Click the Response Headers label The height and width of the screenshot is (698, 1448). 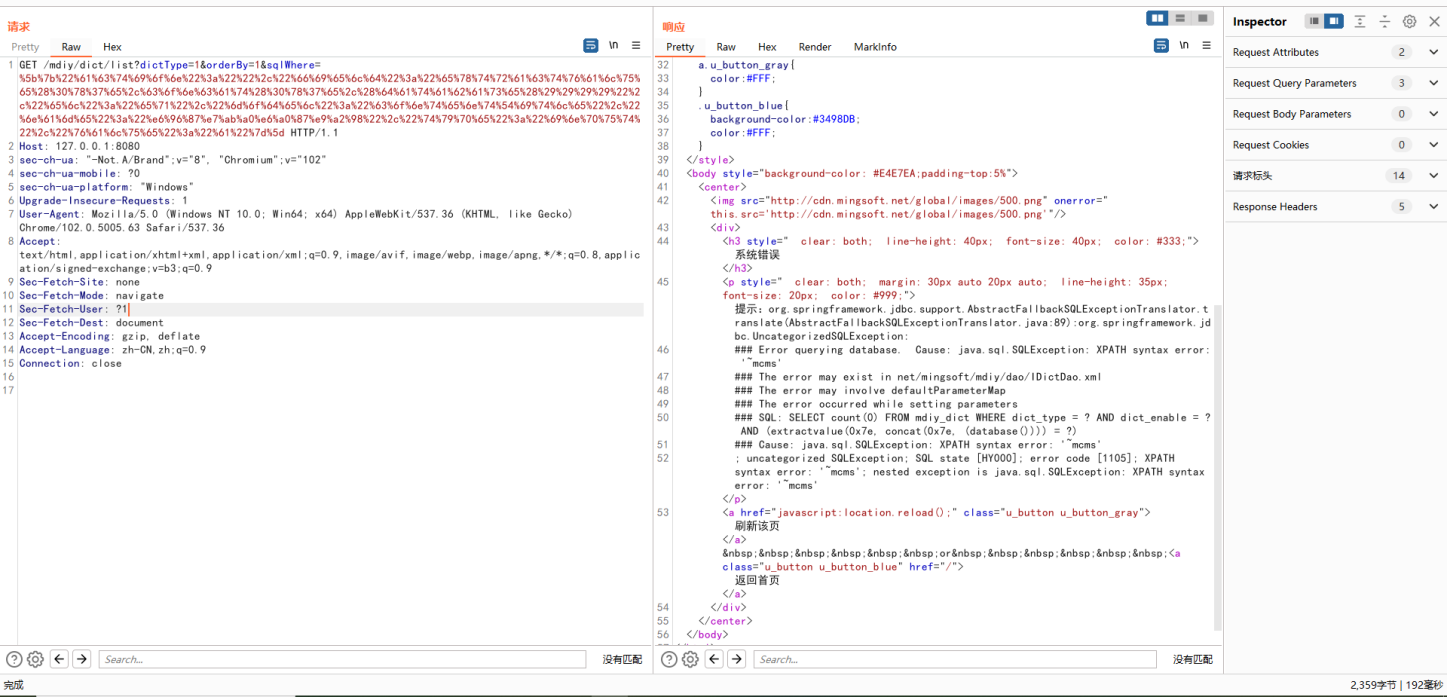(1275, 207)
